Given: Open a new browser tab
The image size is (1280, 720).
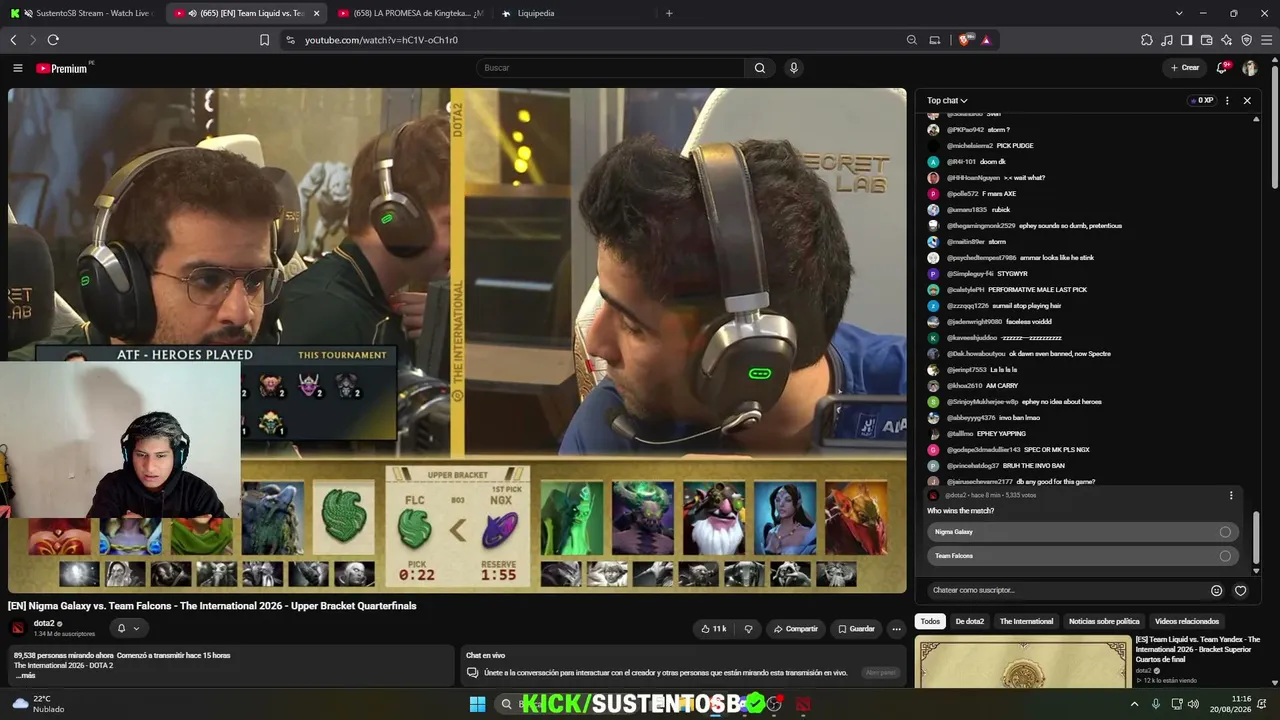Looking at the screenshot, I should pos(669,13).
